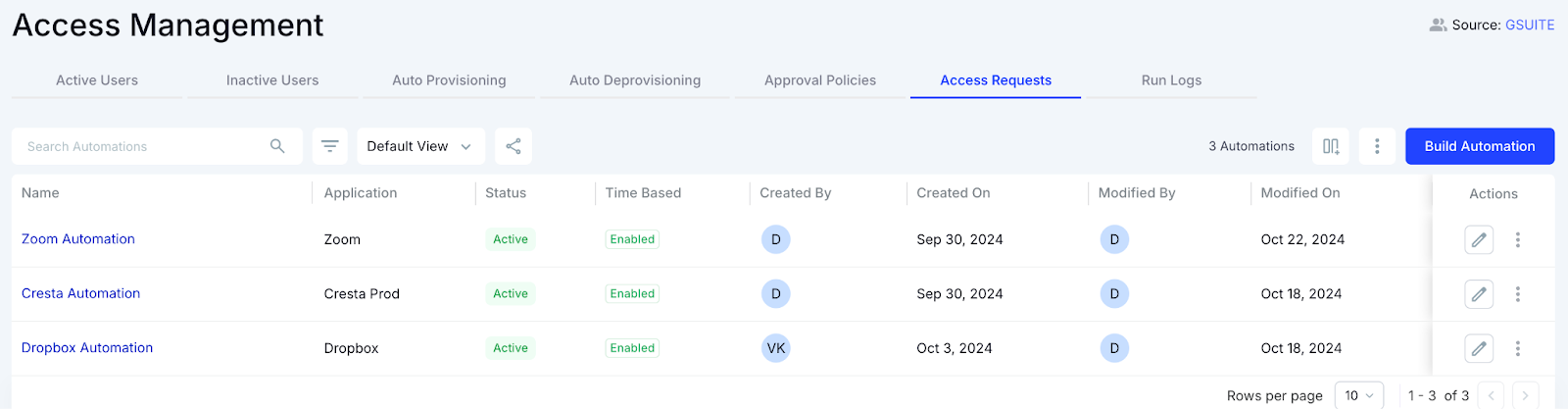
Task: Expand the Default View dropdown
Action: click(419, 146)
